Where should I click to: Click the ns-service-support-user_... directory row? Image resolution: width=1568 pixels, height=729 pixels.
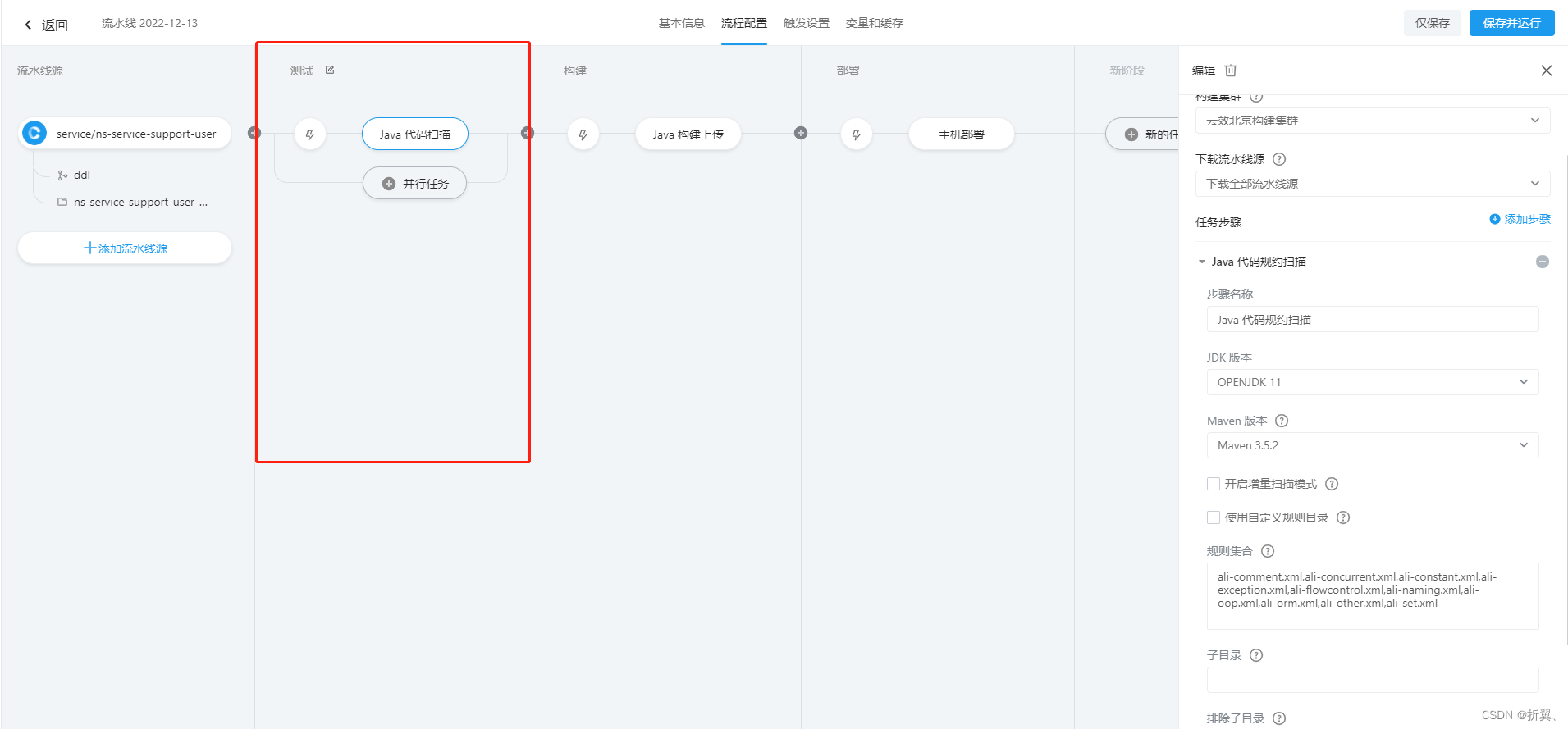click(x=132, y=202)
